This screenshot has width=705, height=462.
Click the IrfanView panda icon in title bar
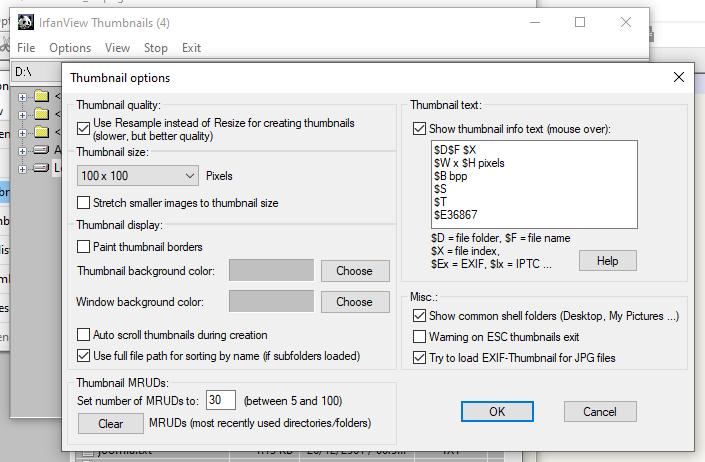25,22
